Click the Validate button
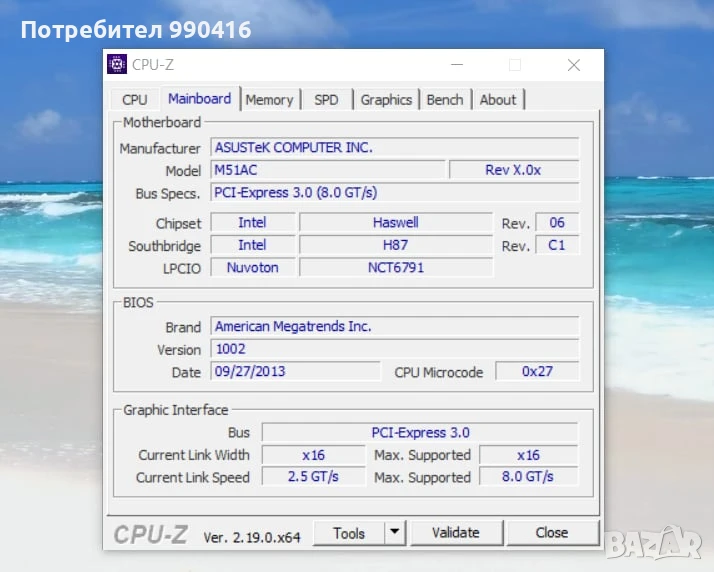The image size is (714, 572). pos(456,533)
